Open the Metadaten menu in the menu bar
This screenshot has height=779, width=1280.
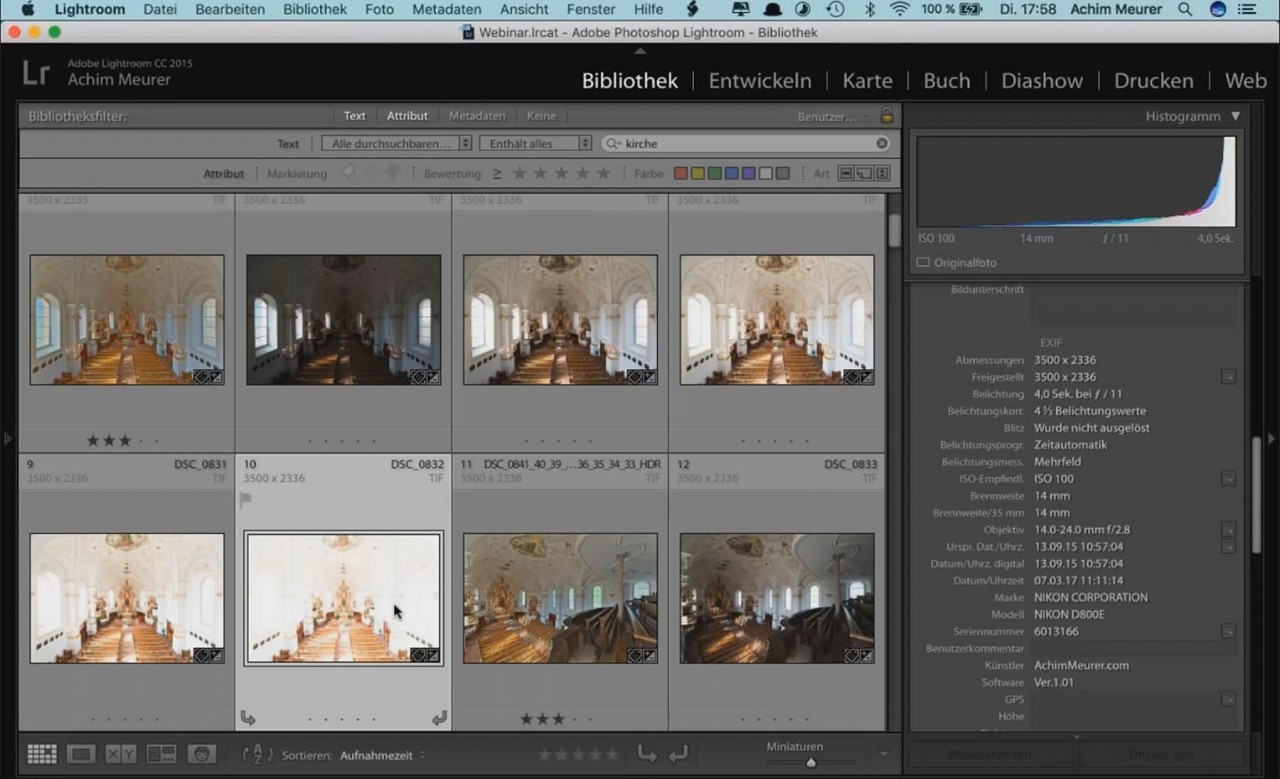click(446, 9)
